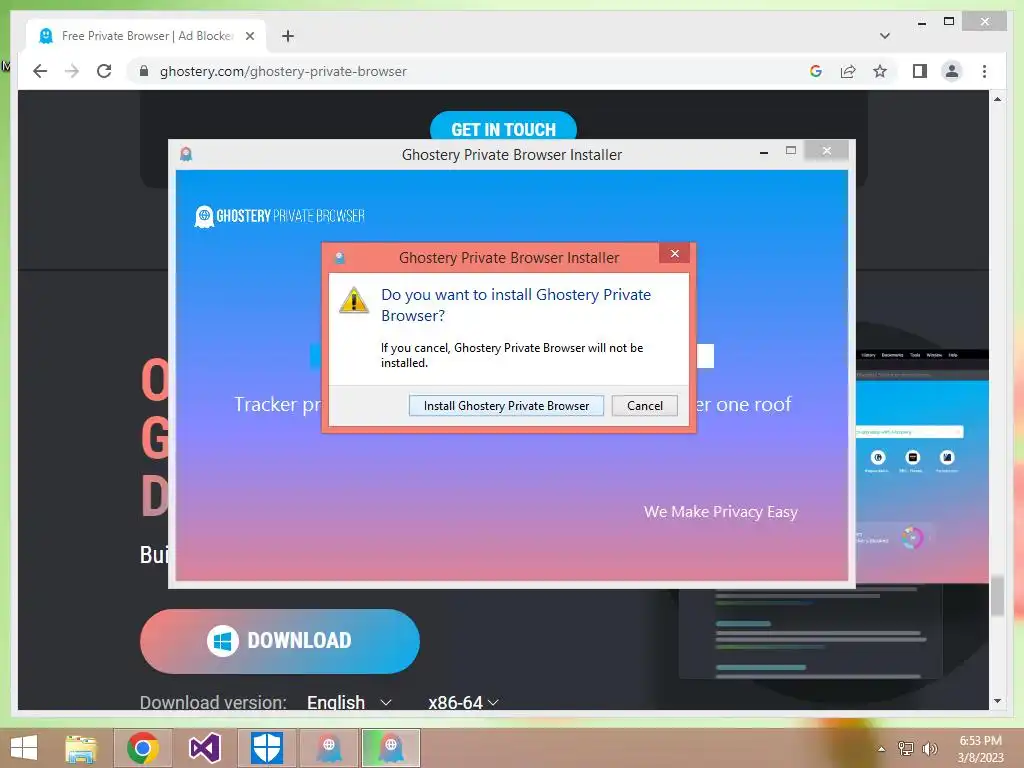Click the GET IN TOUCH button
Viewport: 1024px width, 768px height.
(504, 129)
